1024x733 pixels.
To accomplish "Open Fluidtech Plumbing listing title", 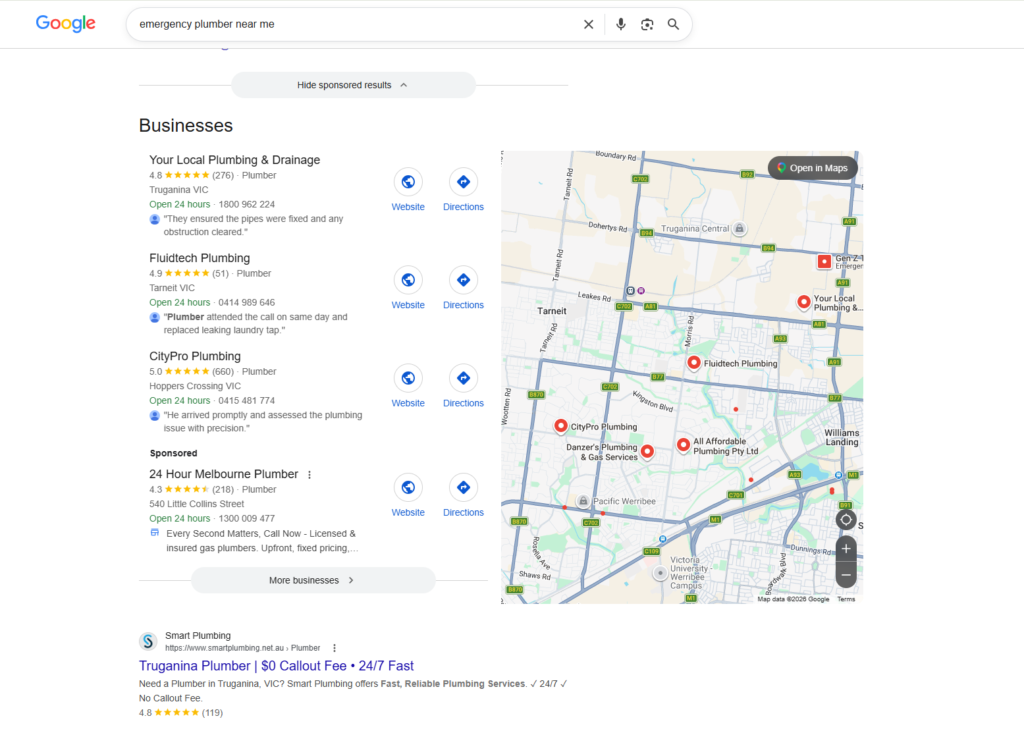I will click(199, 258).
